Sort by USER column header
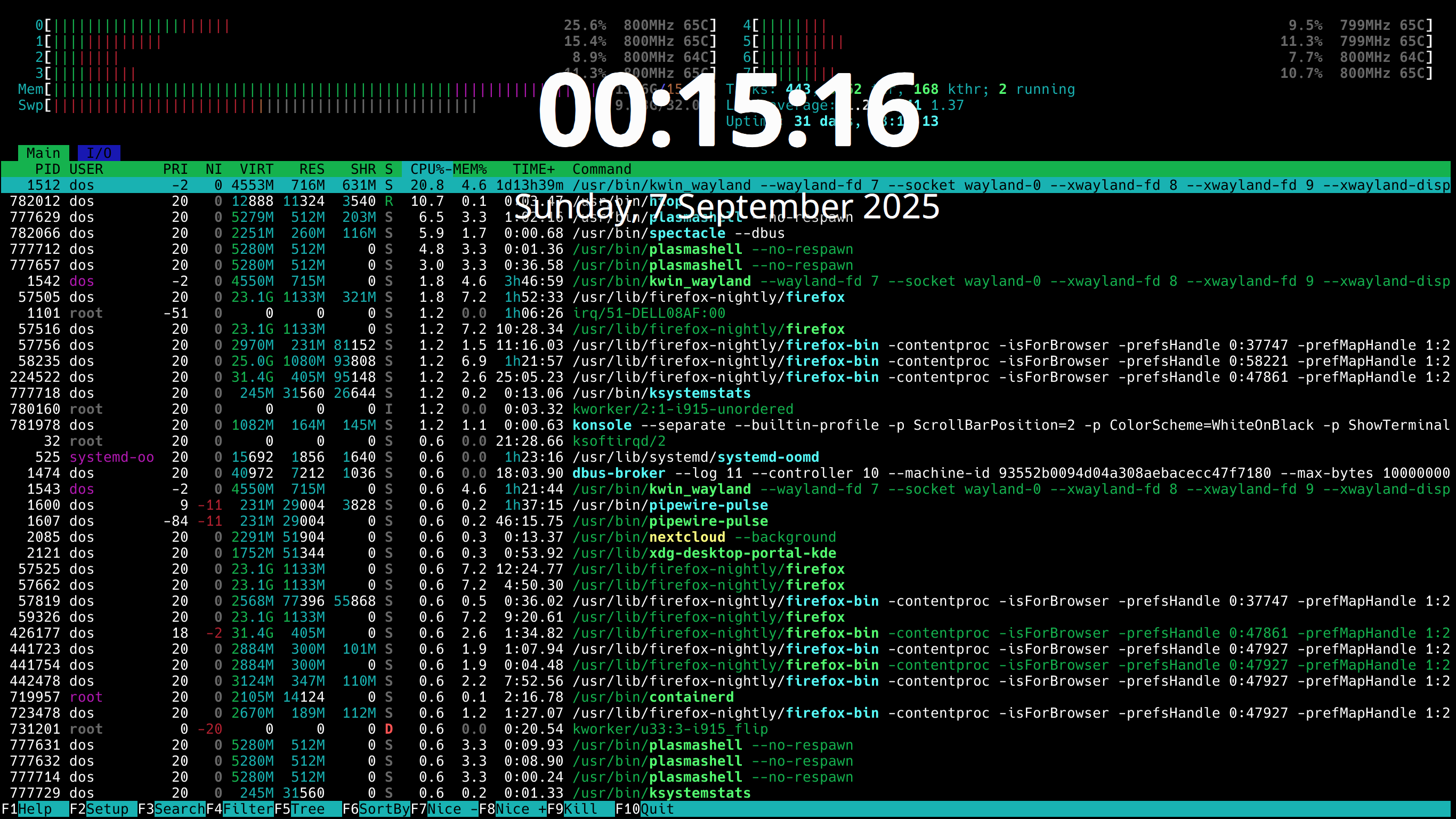Viewport: 1456px width, 819px height. coord(86,169)
